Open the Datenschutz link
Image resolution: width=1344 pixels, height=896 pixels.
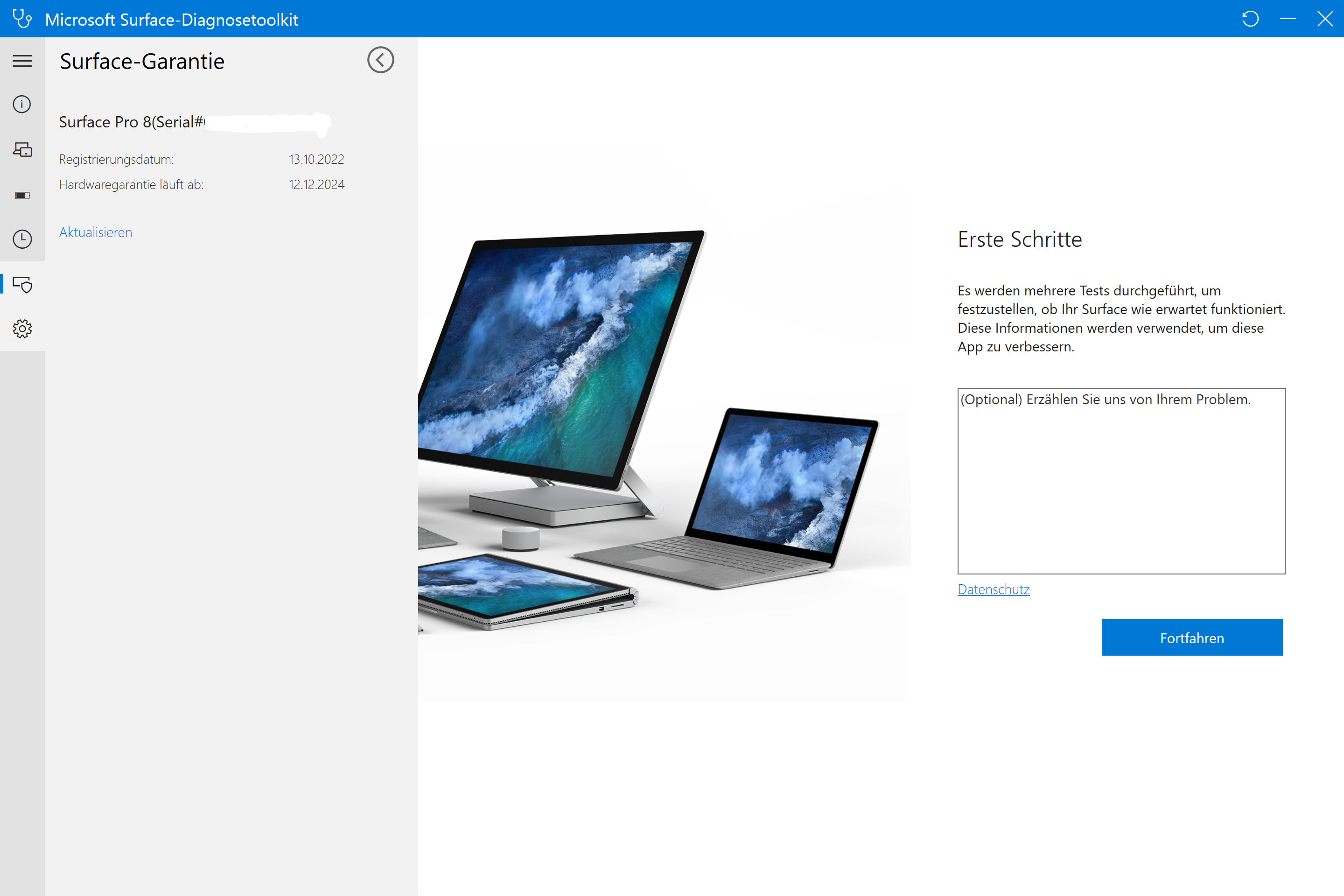[x=993, y=589]
